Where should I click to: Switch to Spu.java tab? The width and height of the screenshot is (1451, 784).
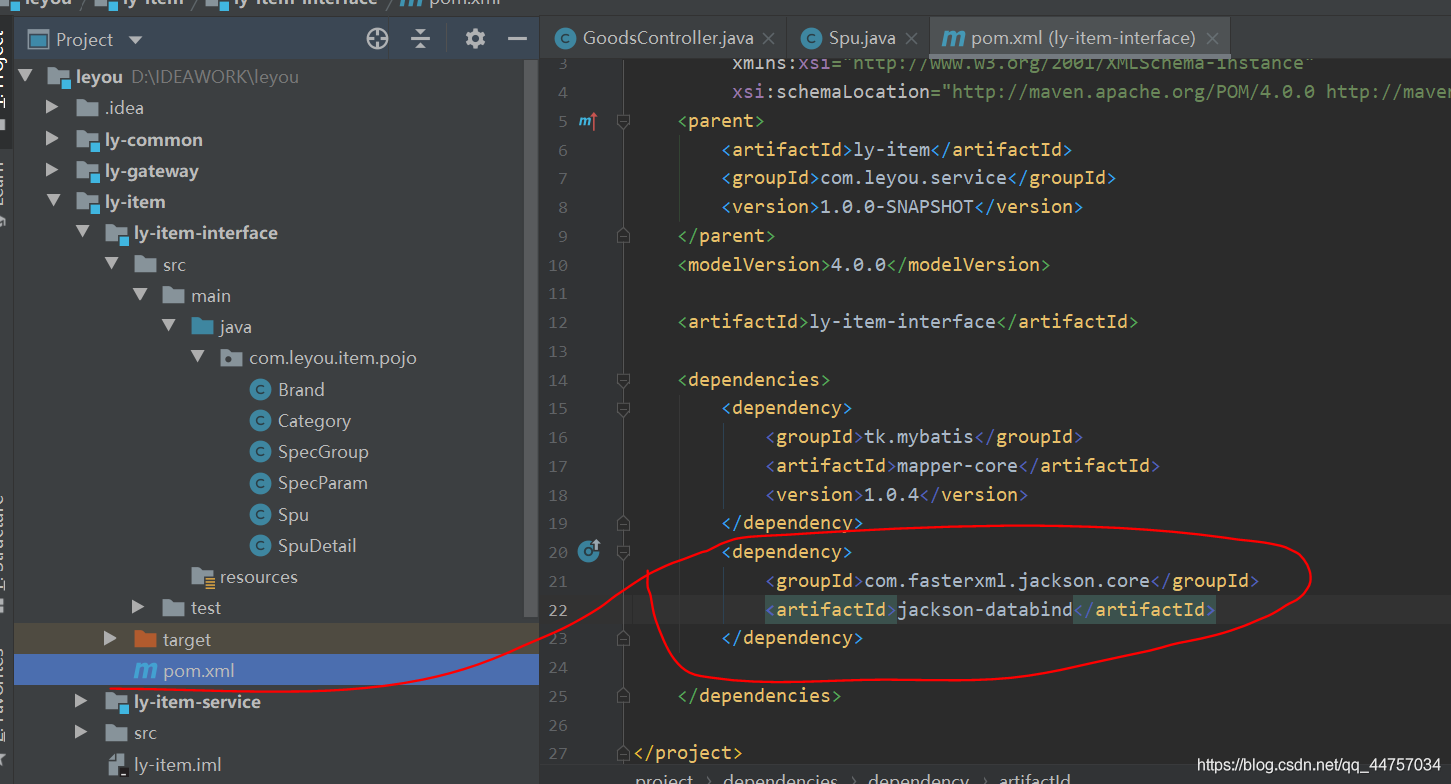click(861, 38)
